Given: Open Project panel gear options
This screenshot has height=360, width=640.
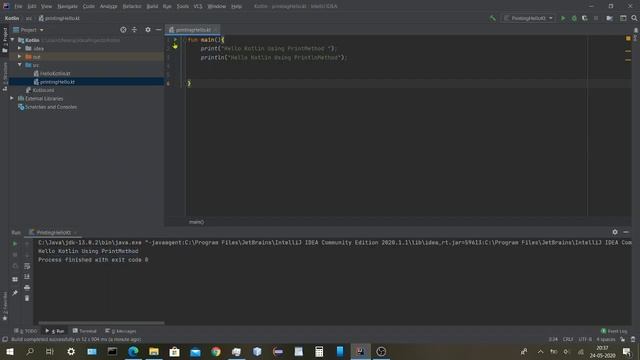Looking at the screenshot, I should pyautogui.click(x=148, y=30).
